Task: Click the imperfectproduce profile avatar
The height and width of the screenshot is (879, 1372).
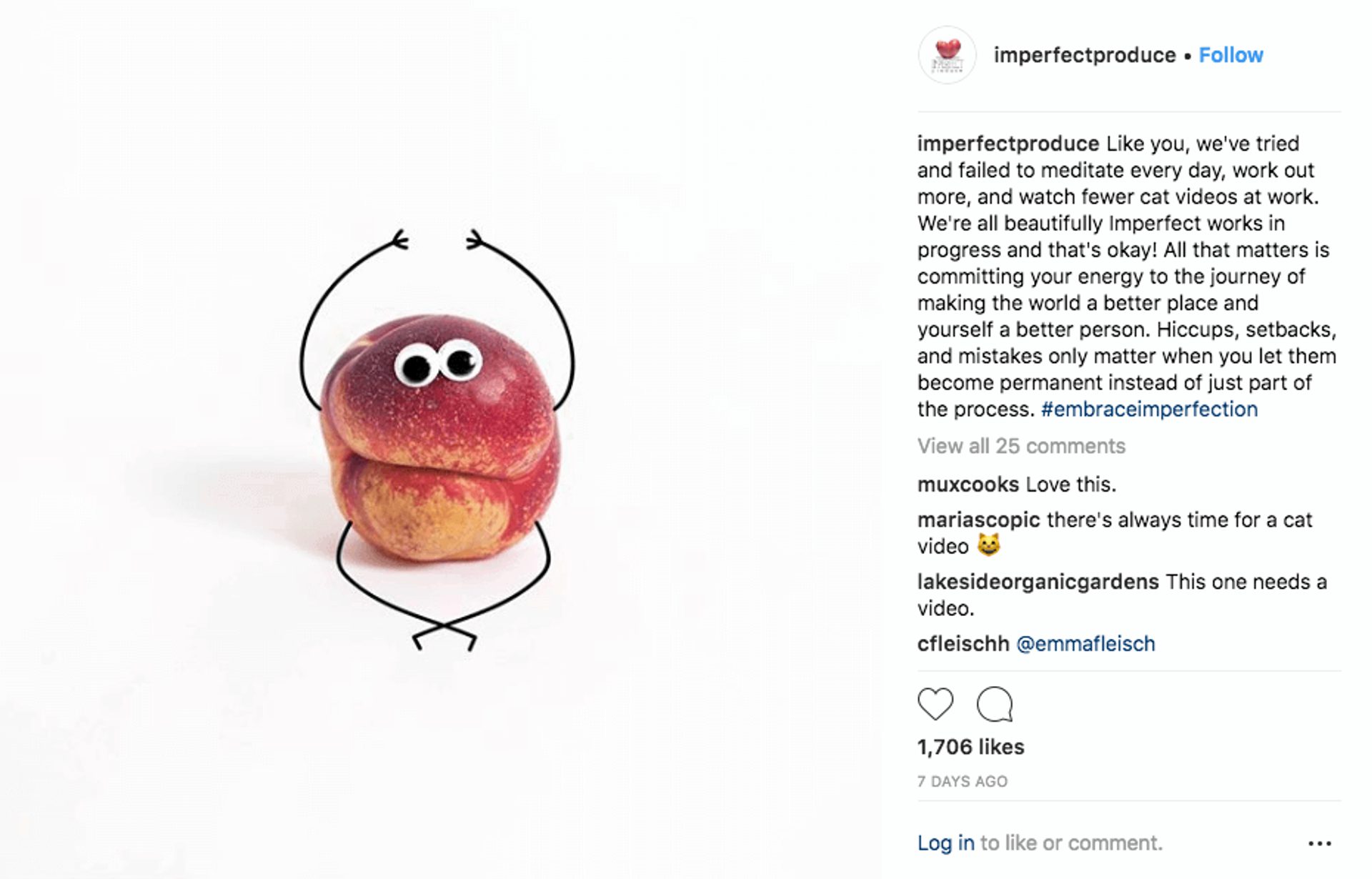Action: point(948,55)
